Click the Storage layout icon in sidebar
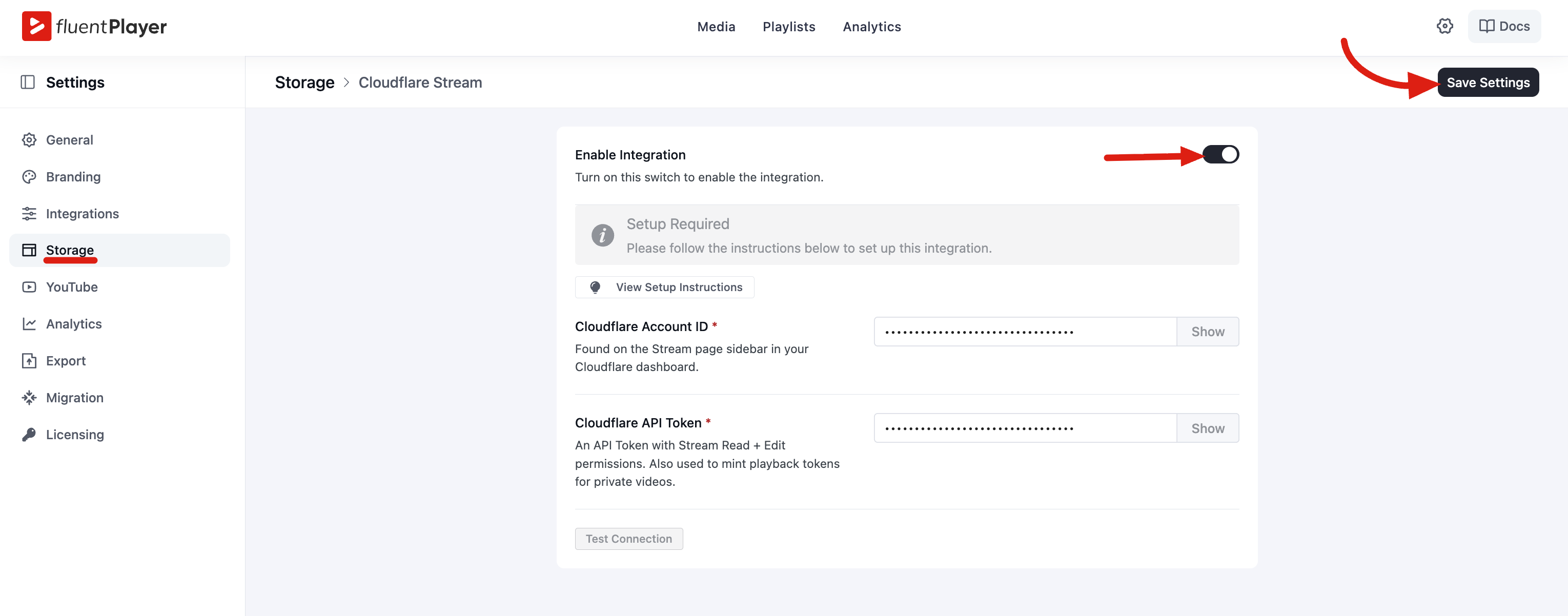 tap(29, 250)
